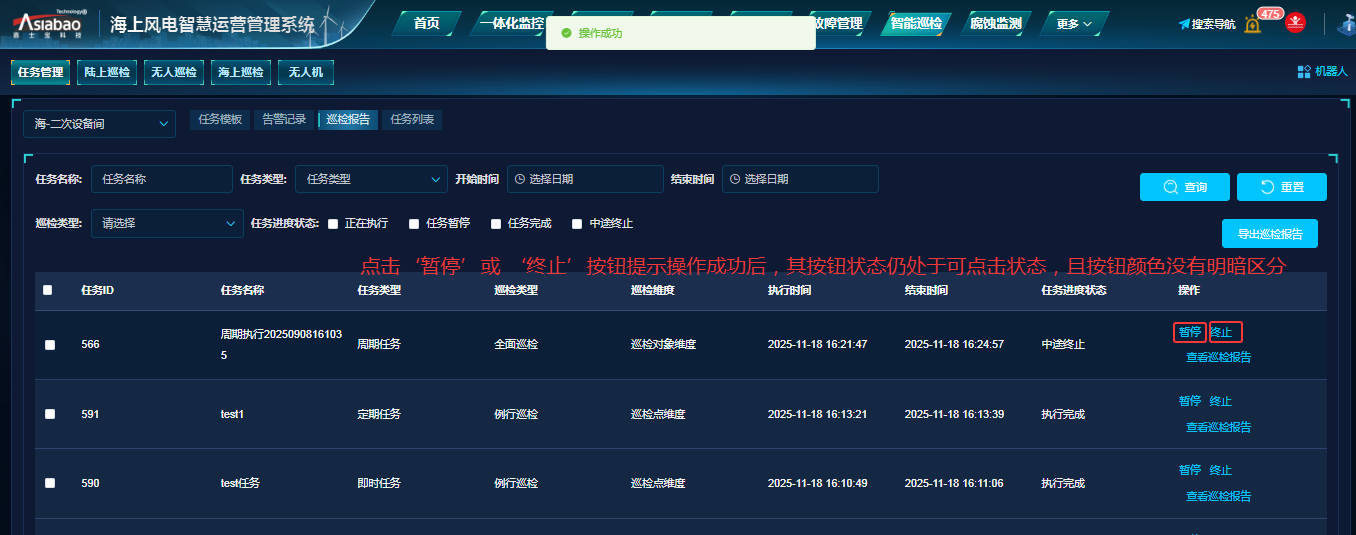The width and height of the screenshot is (1356, 535).
Task: Click the 任务名称 input field
Action: [x=162, y=179]
